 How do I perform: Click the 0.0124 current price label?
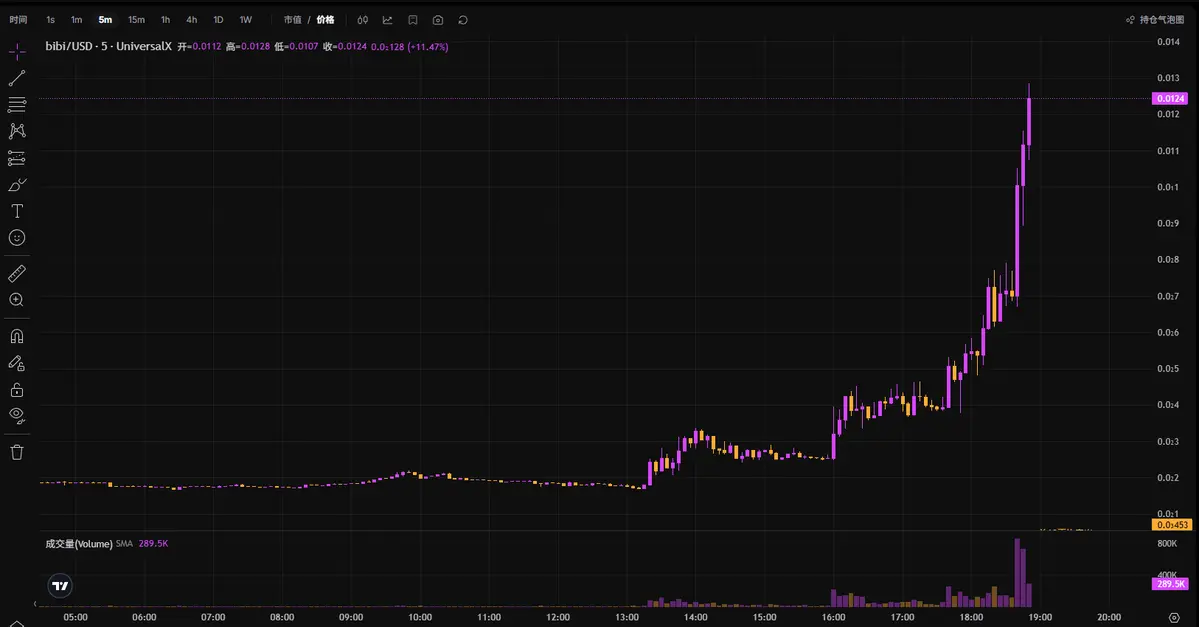tap(1170, 99)
